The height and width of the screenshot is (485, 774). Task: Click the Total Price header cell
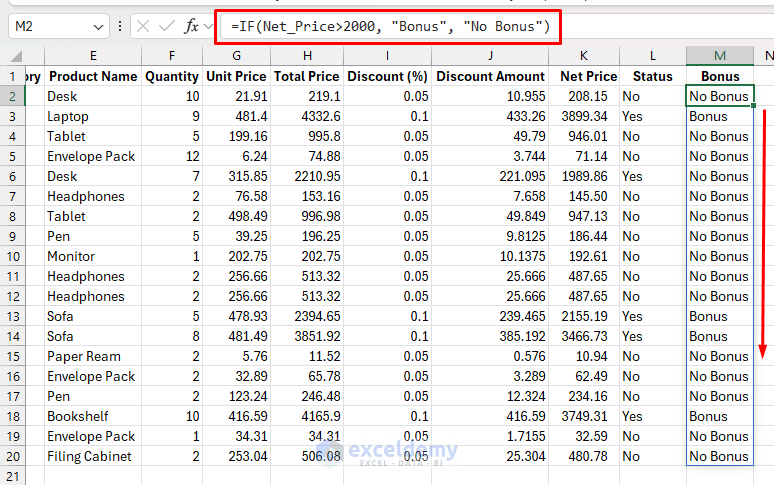pyautogui.click(x=307, y=76)
